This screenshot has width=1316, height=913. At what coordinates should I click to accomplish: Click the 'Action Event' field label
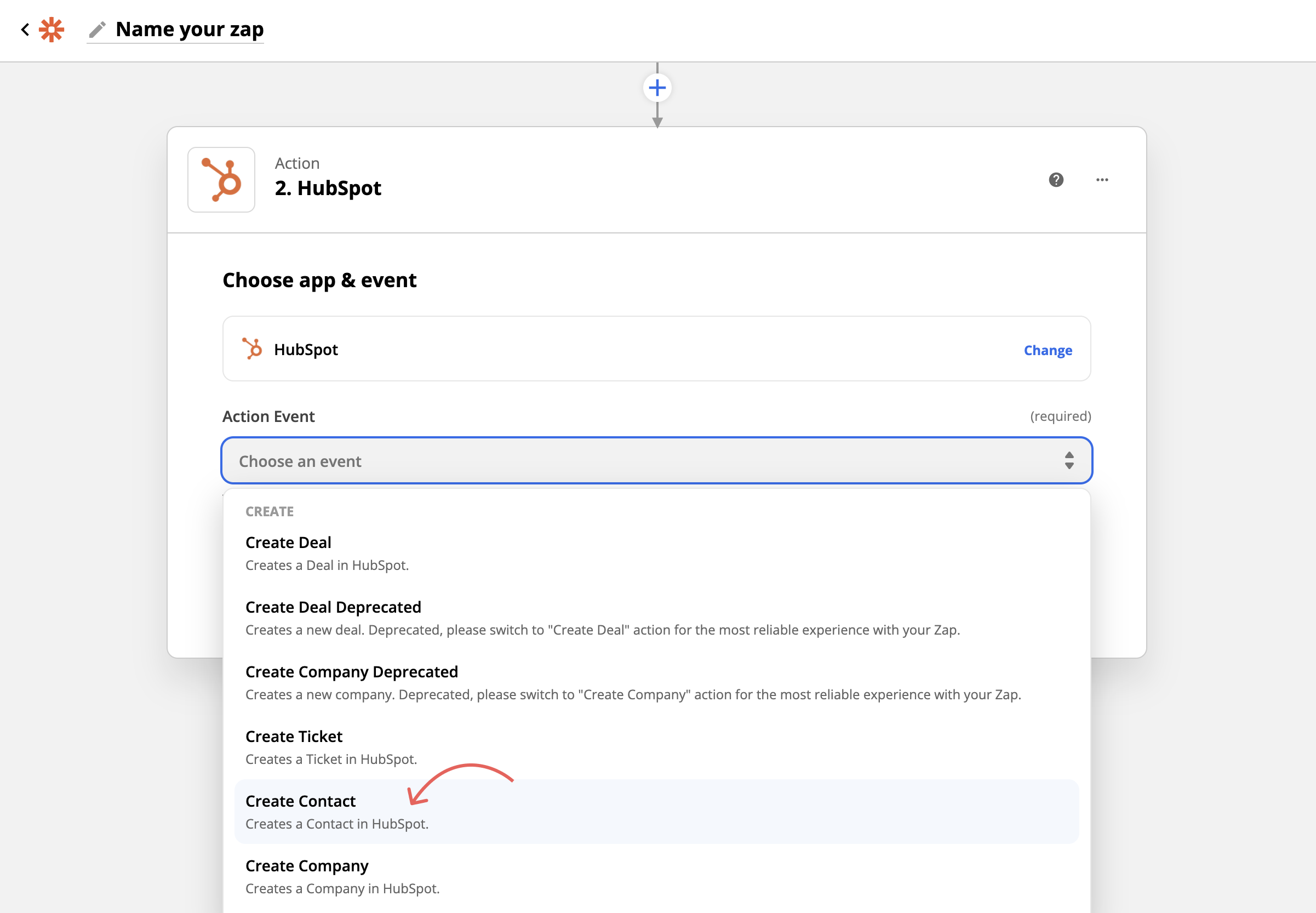pyautogui.click(x=268, y=416)
